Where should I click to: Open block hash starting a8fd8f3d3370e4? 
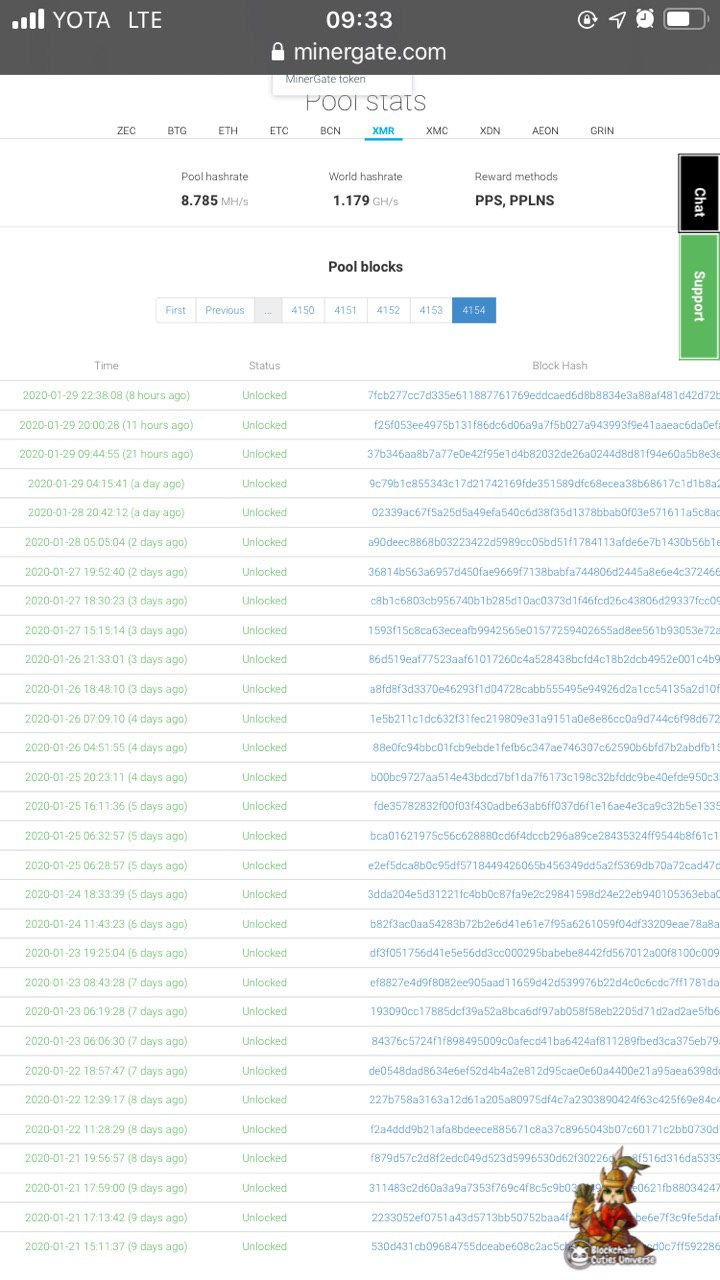pyautogui.click(x=544, y=690)
